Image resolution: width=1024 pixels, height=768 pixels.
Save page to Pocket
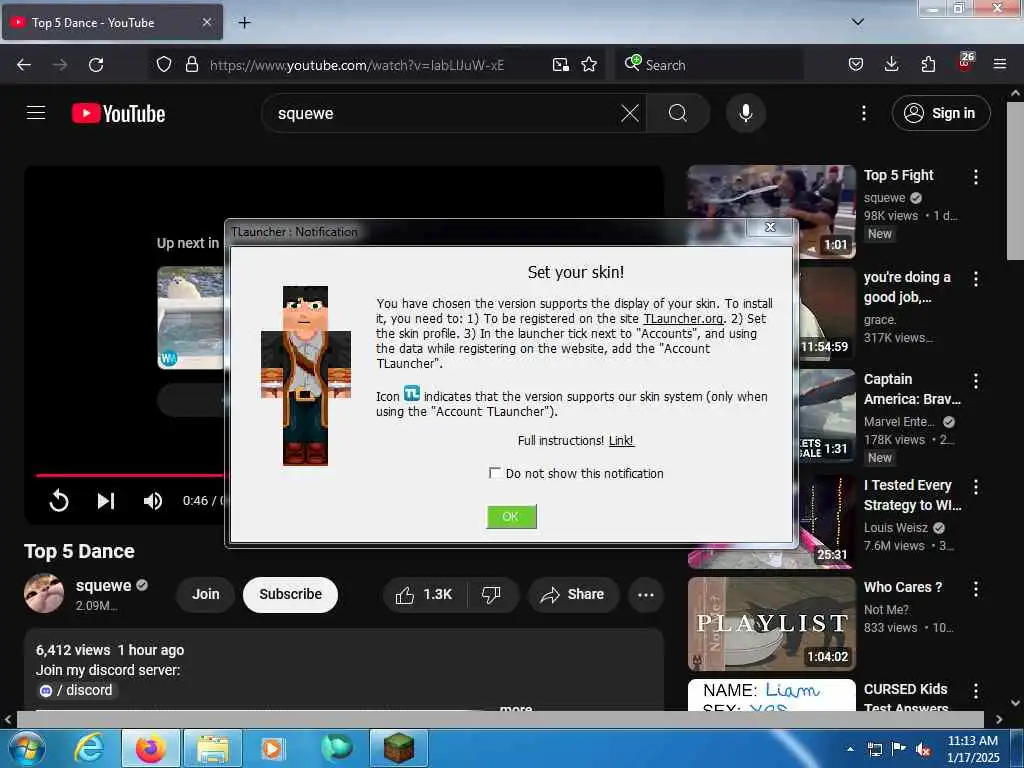coord(856,65)
